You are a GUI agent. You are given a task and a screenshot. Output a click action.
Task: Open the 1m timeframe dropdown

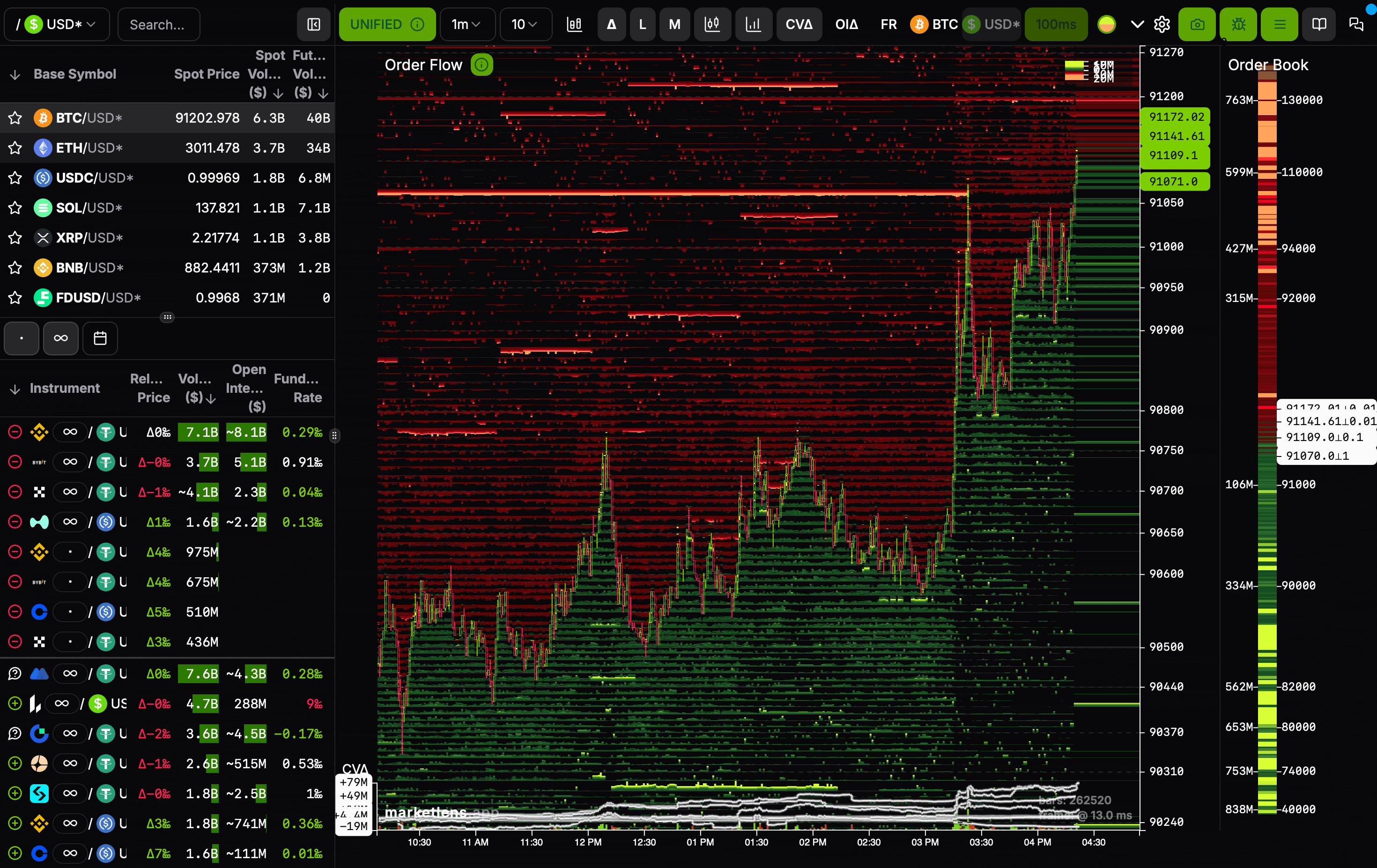click(x=467, y=24)
